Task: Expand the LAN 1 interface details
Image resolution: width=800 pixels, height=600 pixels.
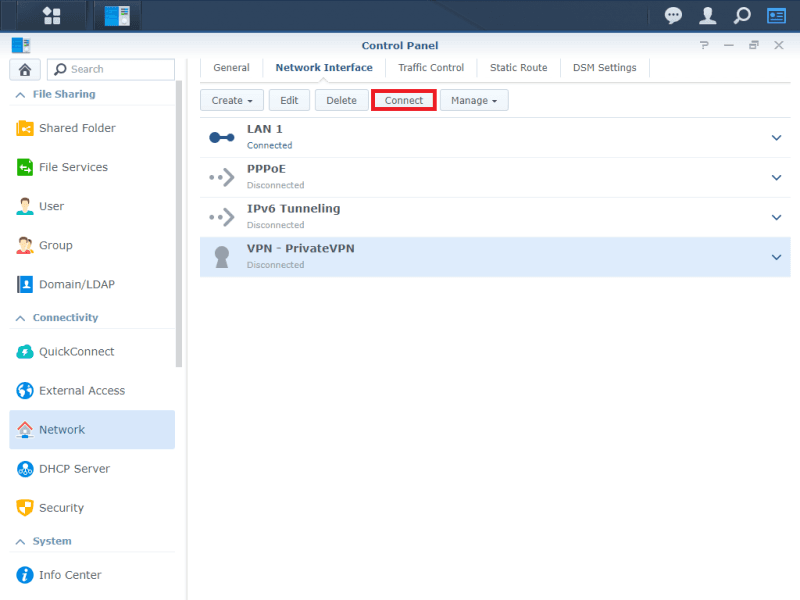Action: point(776,138)
